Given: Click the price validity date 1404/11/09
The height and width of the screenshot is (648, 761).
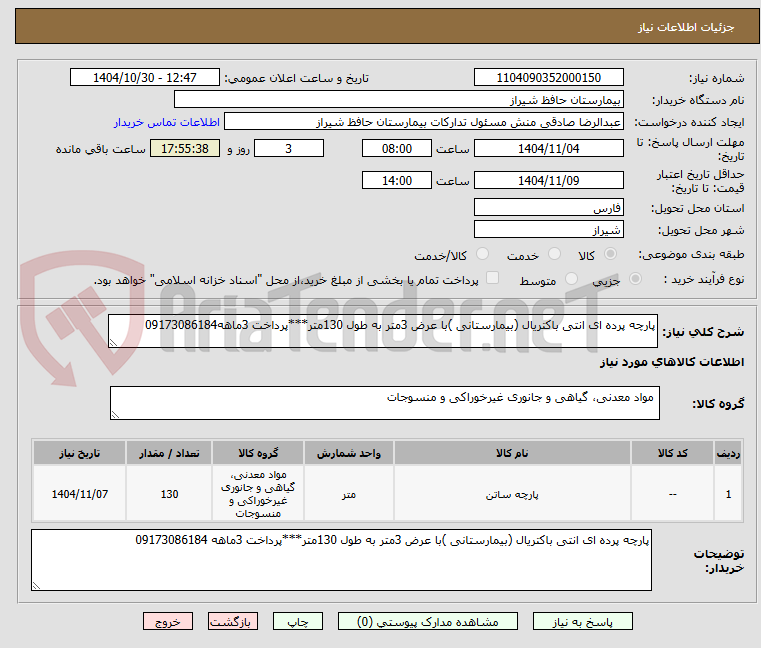Looking at the screenshot, I should (548, 181).
